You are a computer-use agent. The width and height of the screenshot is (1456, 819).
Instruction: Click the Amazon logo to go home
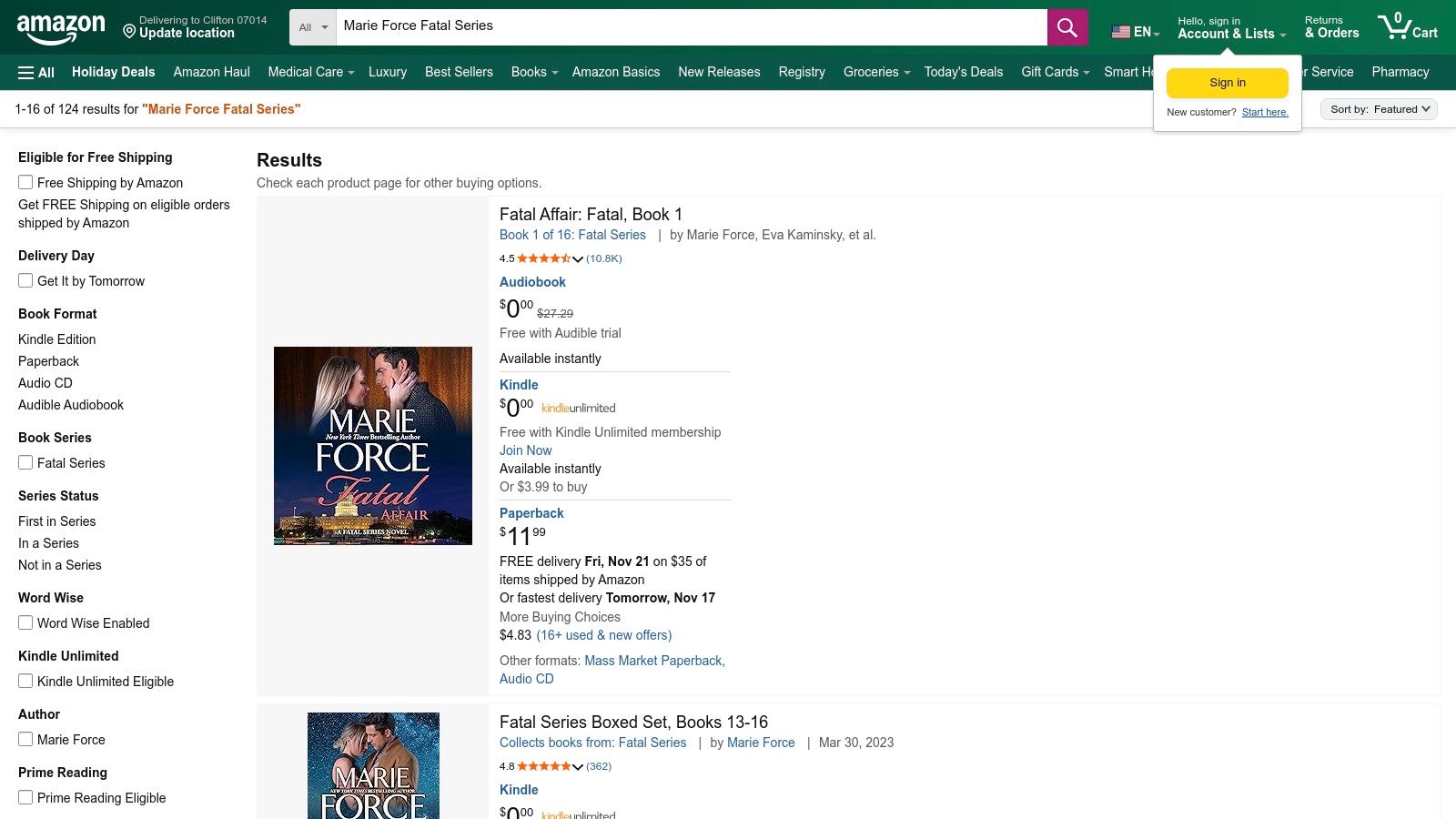point(60,26)
